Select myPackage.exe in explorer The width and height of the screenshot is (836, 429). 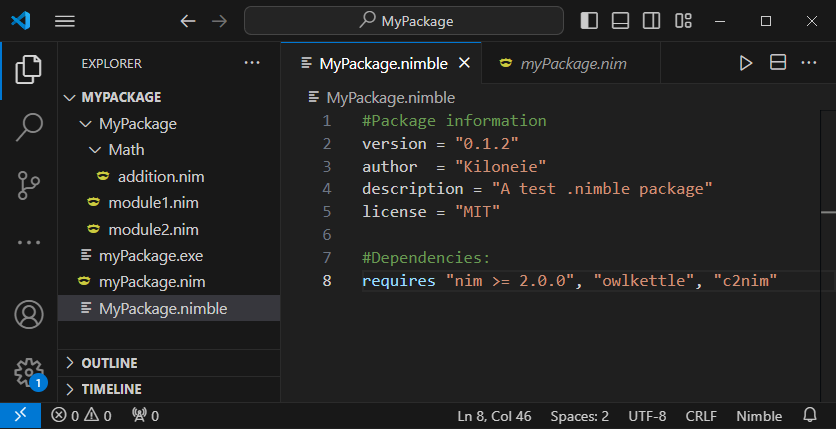(x=169, y=256)
